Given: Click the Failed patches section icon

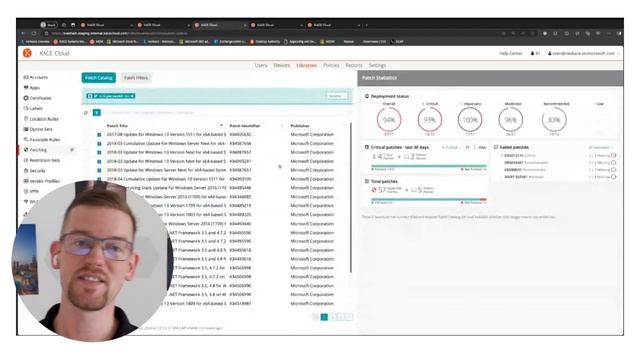Looking at the screenshot, I should 496,147.
